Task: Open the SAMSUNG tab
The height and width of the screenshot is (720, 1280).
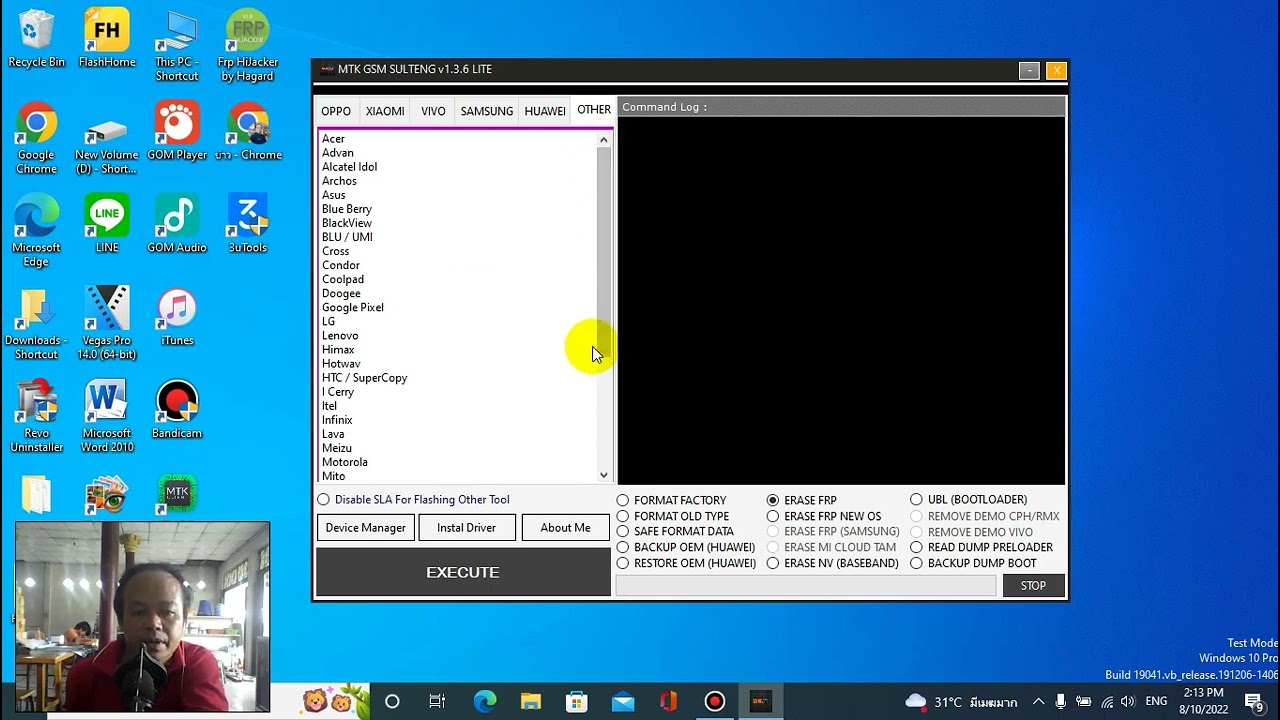Action: [487, 111]
